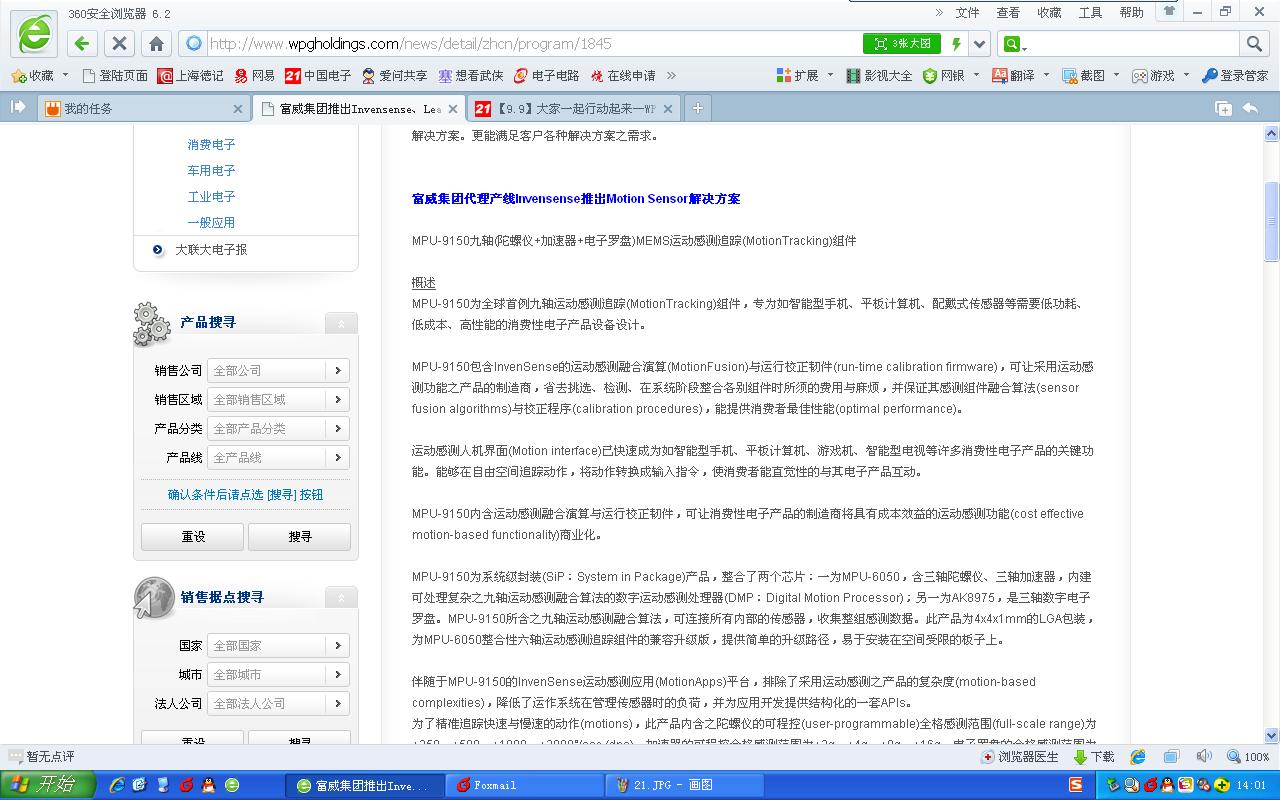Open the 中国电子 bookmark

click(318, 75)
